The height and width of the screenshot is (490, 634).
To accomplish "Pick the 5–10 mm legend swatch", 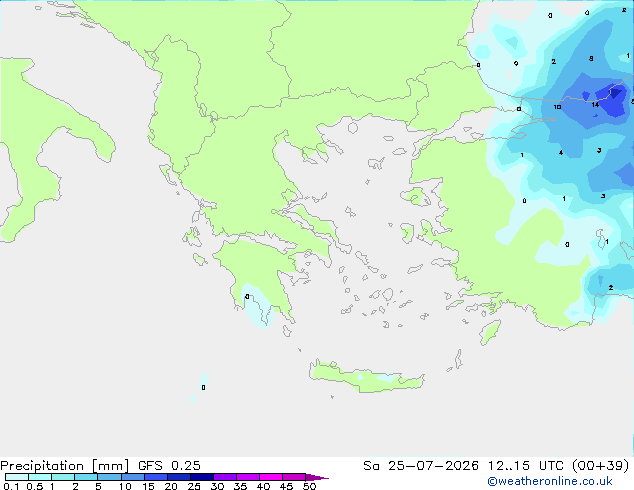I will (x=109, y=477).
